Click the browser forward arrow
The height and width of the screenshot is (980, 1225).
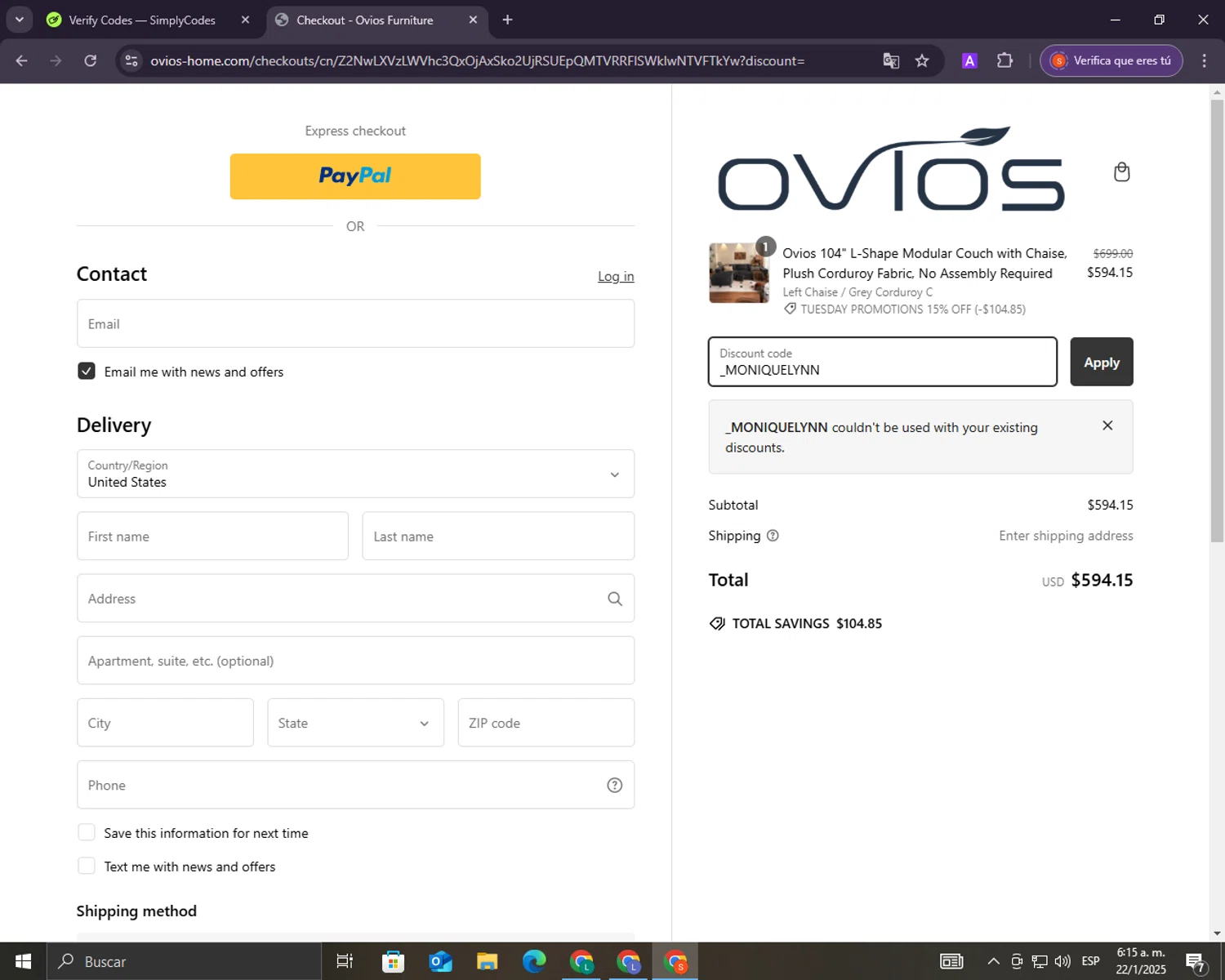(x=56, y=60)
